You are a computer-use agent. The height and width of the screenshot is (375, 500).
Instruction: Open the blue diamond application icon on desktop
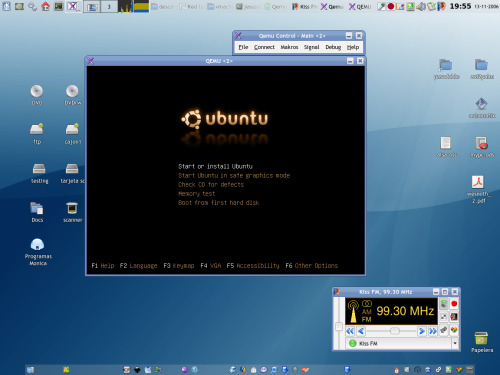click(x=482, y=107)
